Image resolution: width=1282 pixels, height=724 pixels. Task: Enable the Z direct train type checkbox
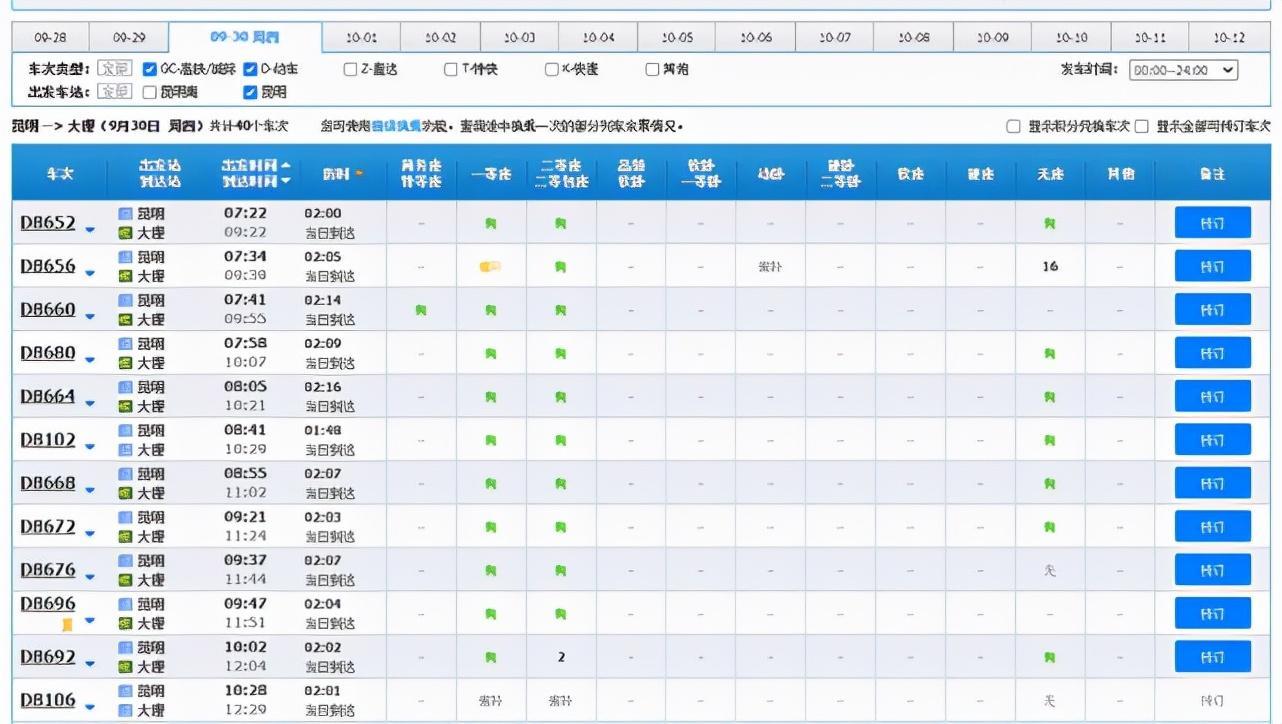tap(350, 70)
